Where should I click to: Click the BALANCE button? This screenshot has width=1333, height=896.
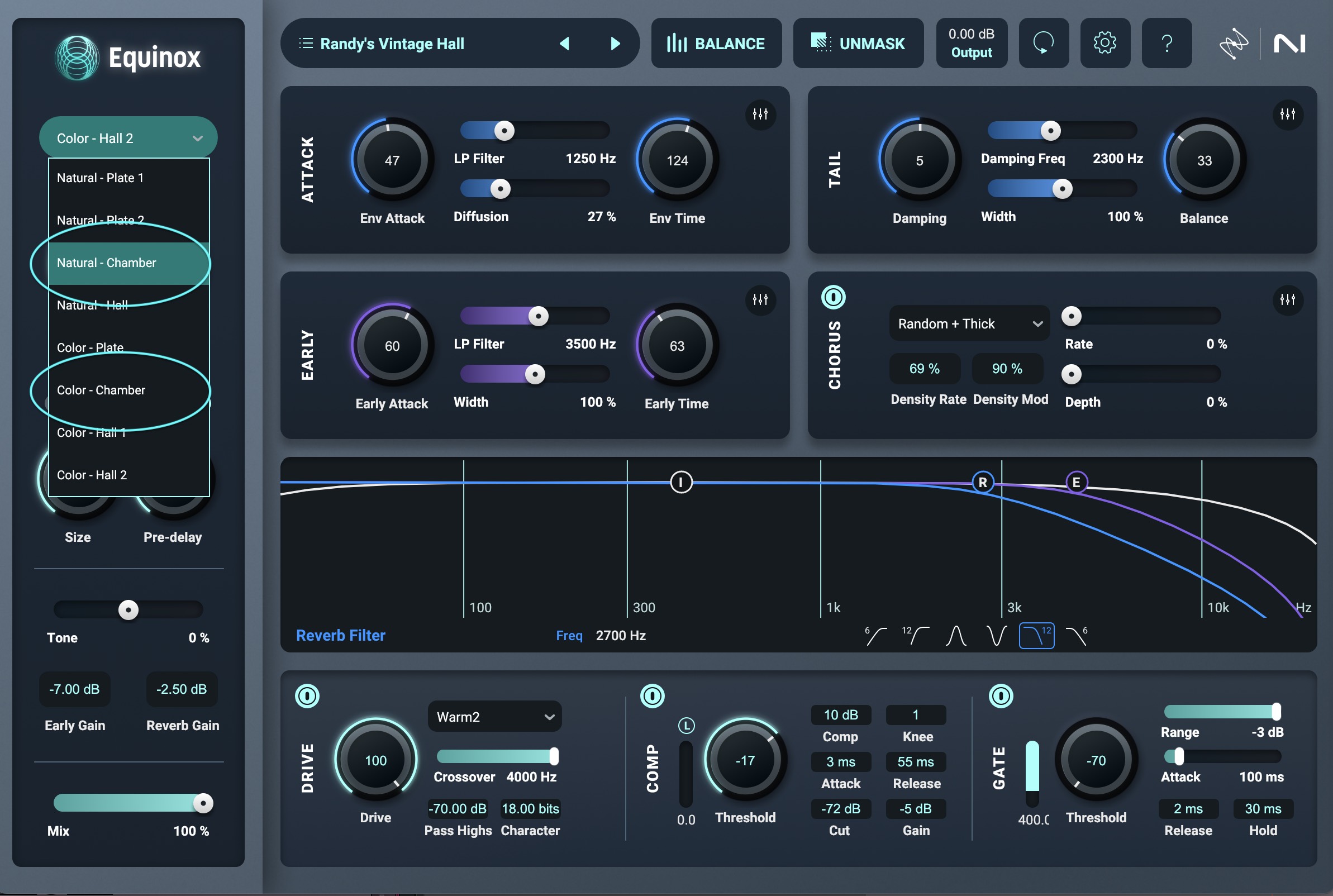click(x=716, y=44)
